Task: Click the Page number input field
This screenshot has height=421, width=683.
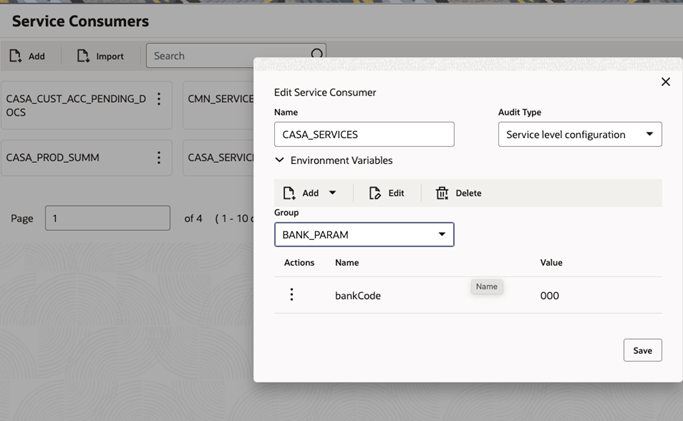Action: [108, 218]
